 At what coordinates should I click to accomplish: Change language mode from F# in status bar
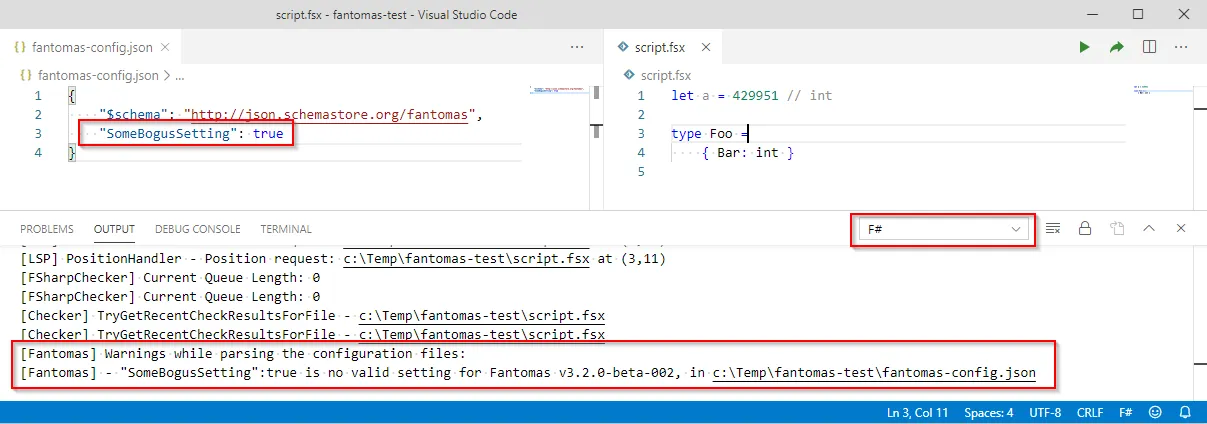[x=1124, y=413]
